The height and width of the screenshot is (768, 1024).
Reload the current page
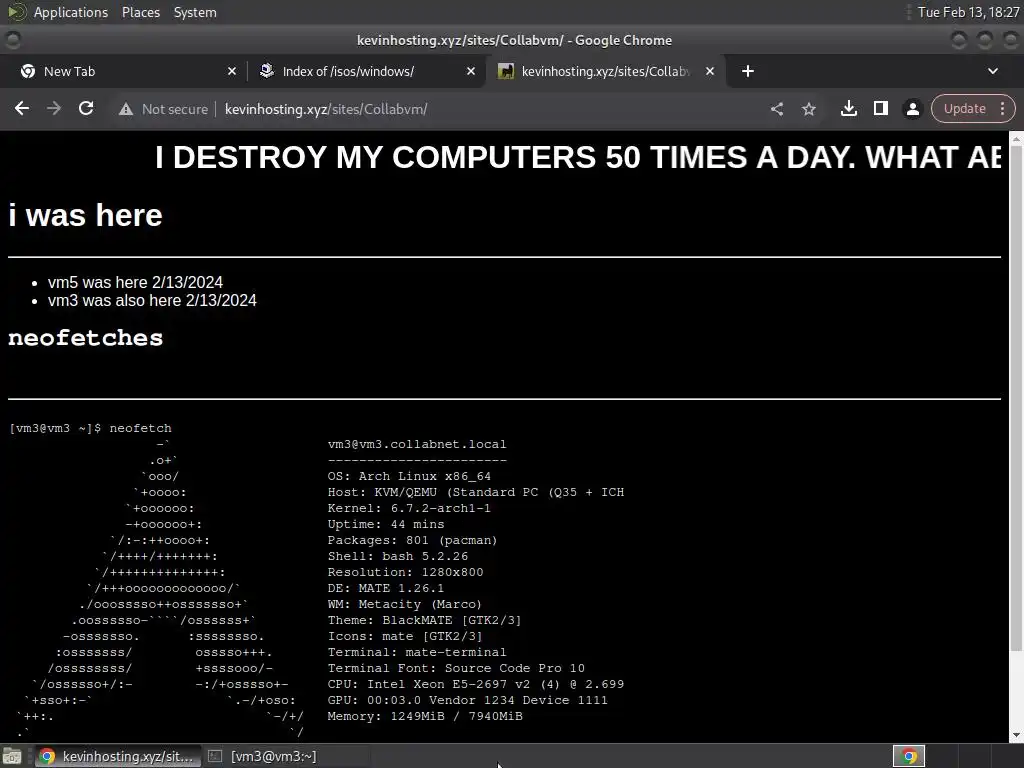coord(86,108)
